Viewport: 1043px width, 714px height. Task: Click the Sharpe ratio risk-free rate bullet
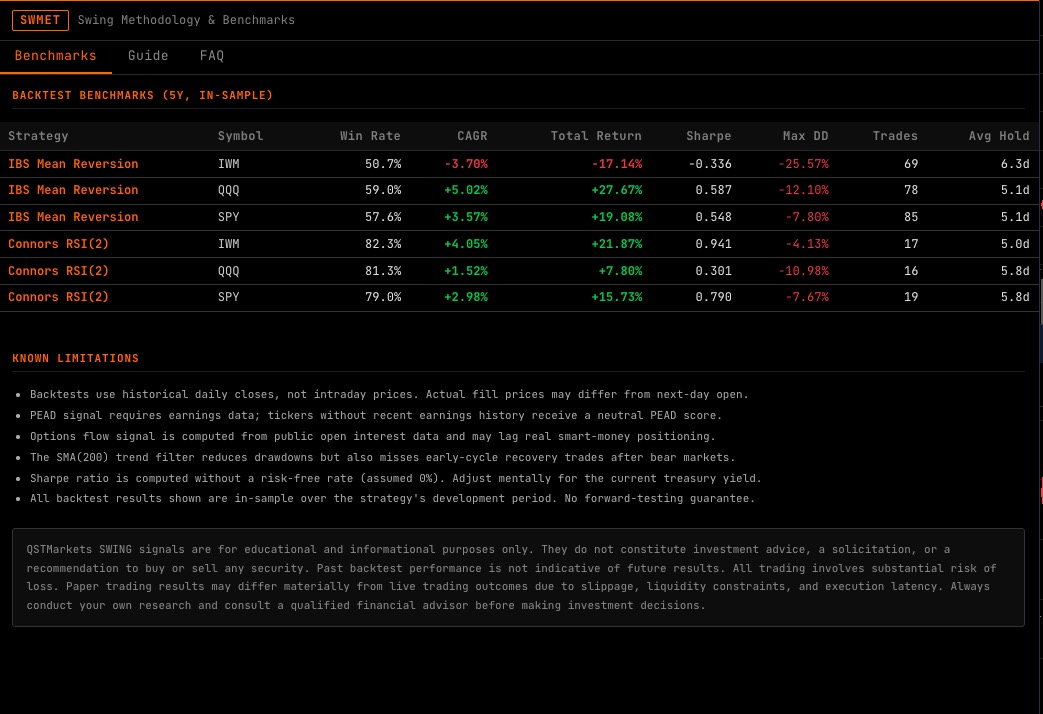(x=395, y=478)
